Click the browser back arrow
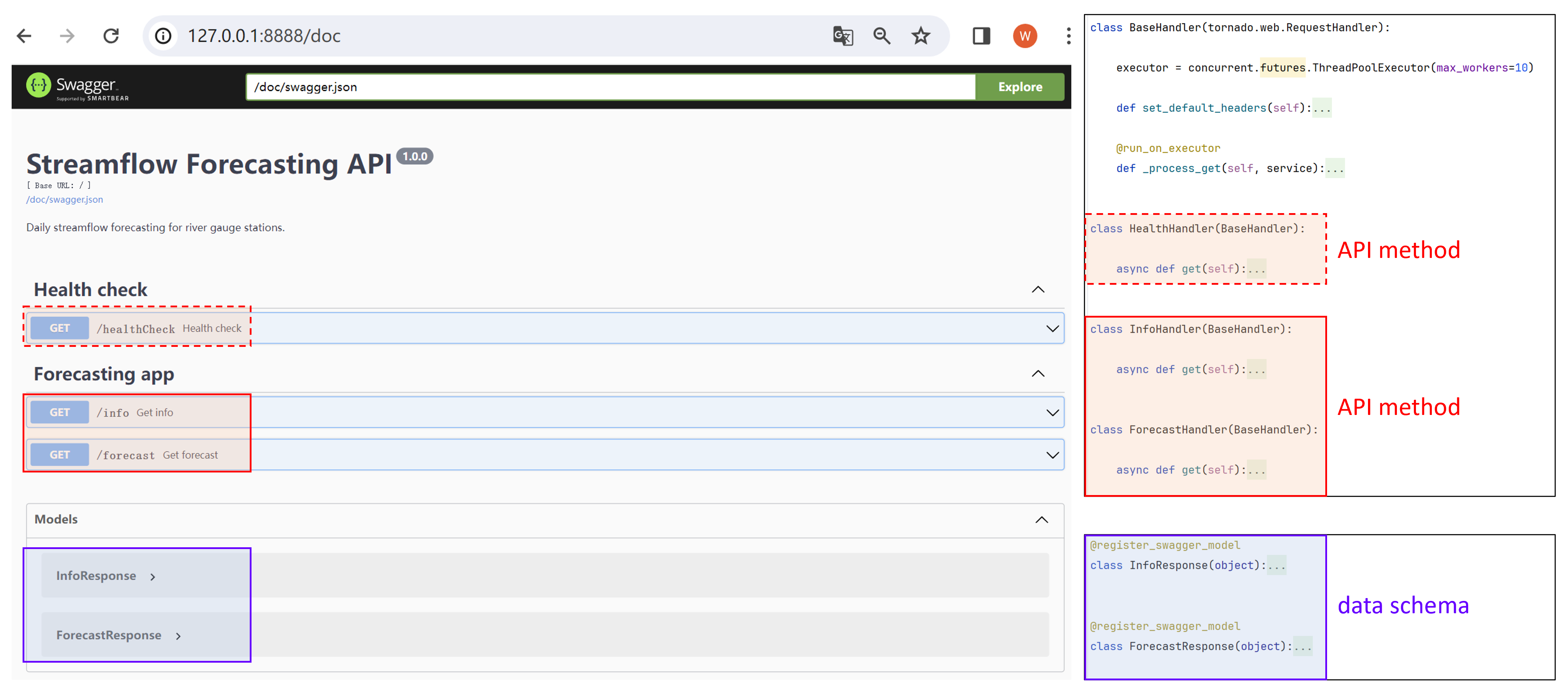Screen dimensions: 1568x693 click(x=24, y=36)
